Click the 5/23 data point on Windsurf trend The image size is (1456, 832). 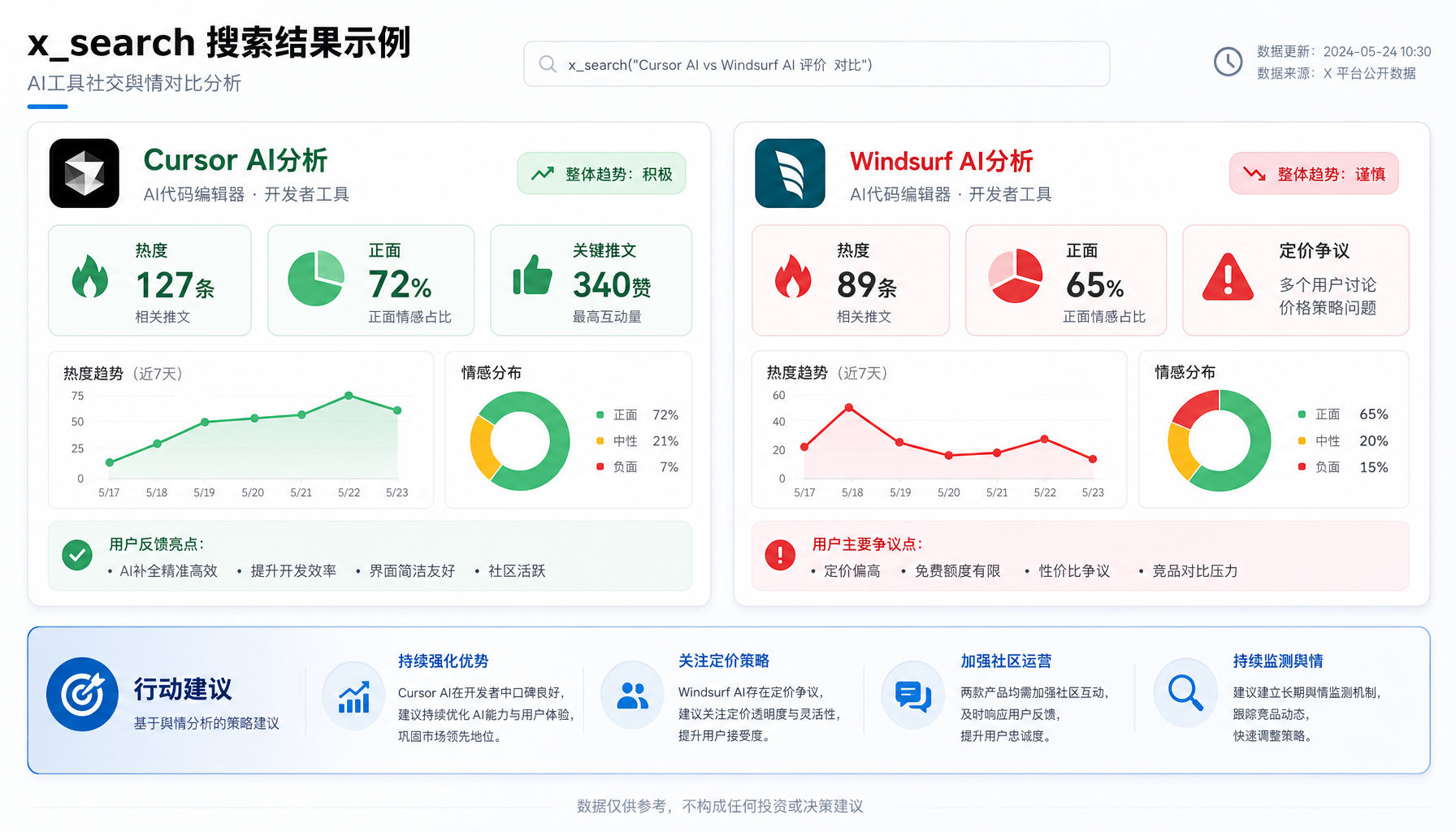[x=1093, y=459]
